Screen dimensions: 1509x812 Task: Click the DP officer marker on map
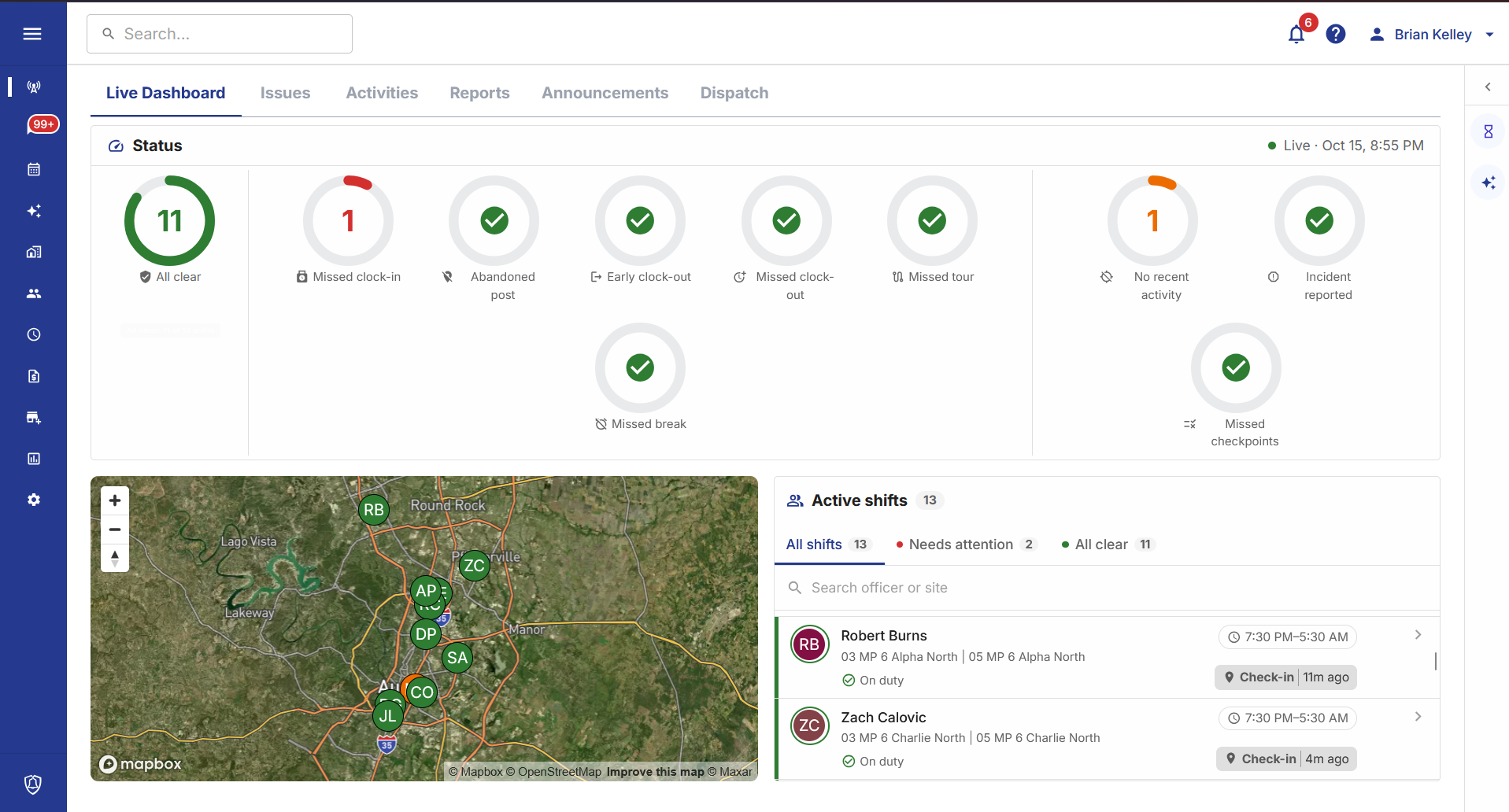426,634
